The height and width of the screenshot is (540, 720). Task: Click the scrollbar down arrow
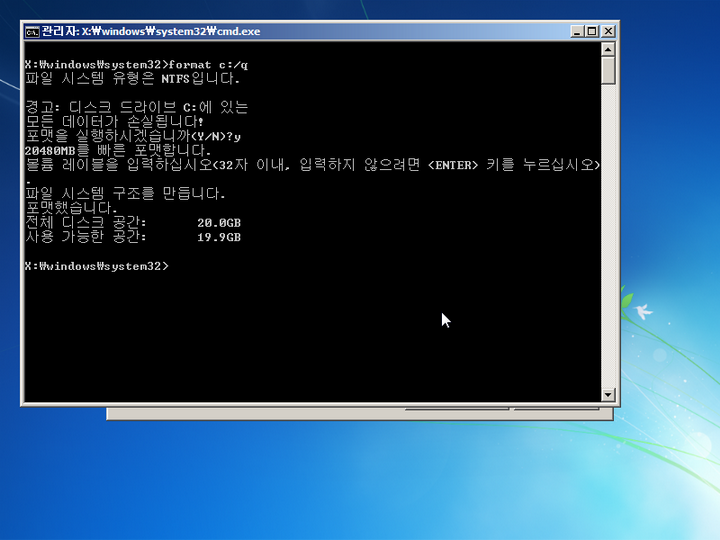coord(608,394)
